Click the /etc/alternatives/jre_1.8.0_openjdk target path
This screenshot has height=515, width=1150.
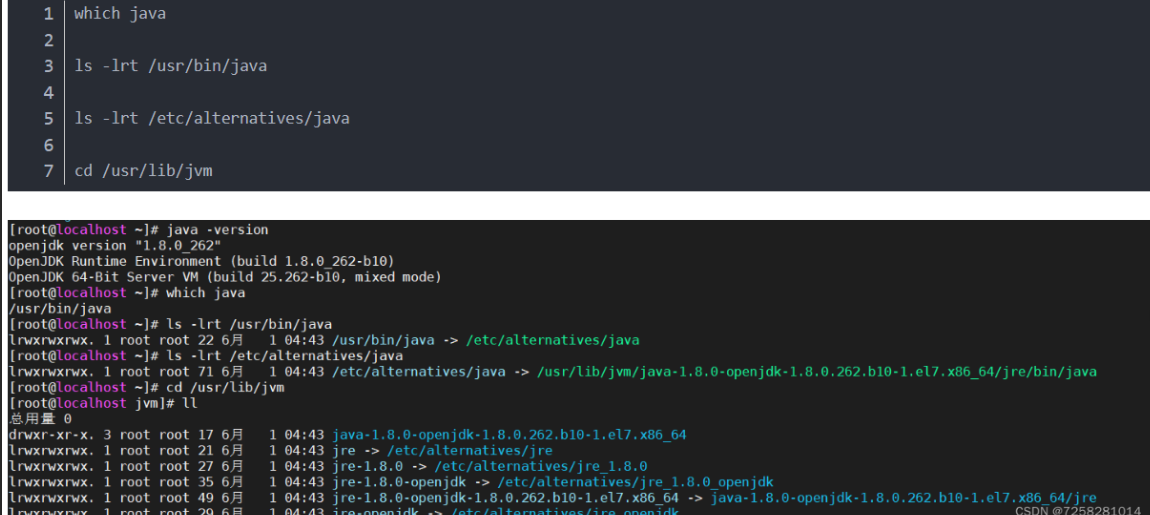point(635,482)
